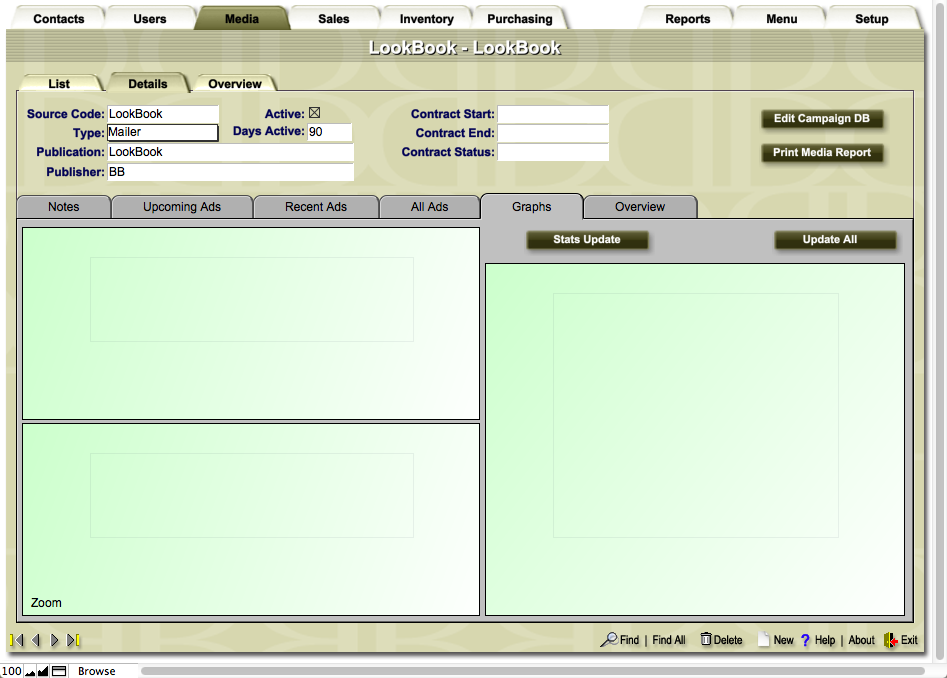Switch to the Upcoming Ads tab

(x=182, y=207)
